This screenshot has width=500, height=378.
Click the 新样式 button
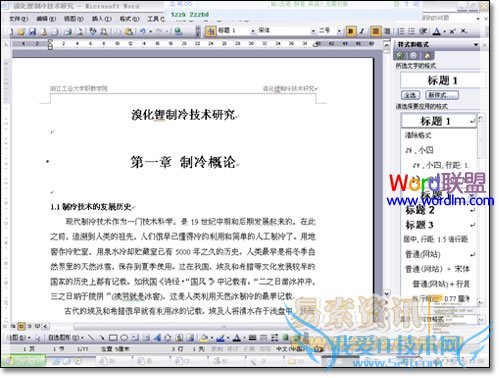[442, 95]
